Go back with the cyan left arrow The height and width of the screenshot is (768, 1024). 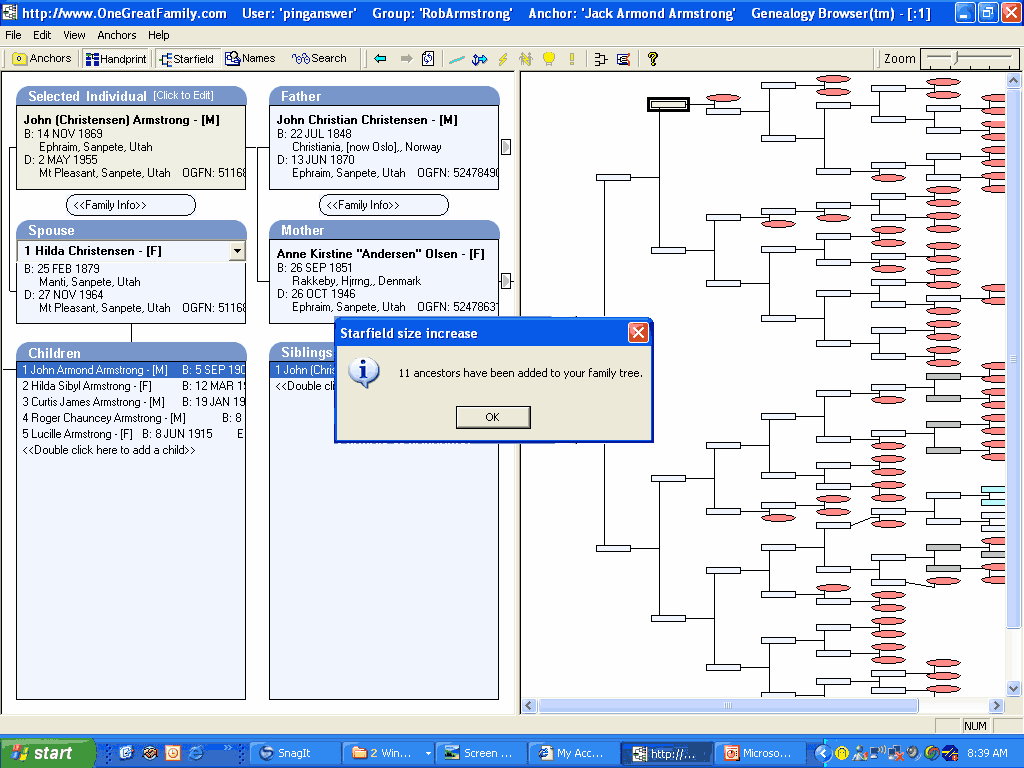(x=380, y=59)
